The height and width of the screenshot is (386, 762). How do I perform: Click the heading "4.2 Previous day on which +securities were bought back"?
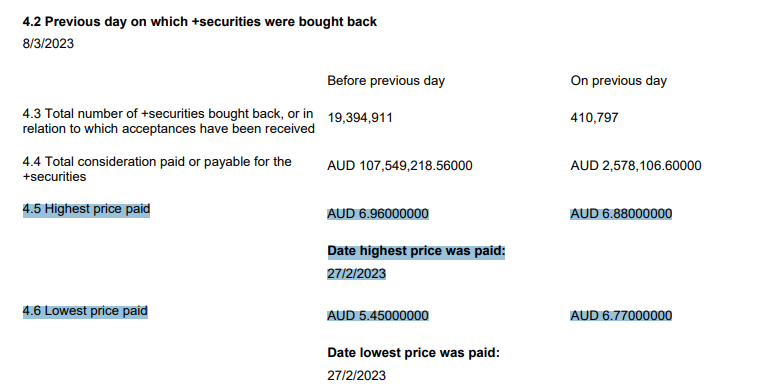[x=200, y=22]
